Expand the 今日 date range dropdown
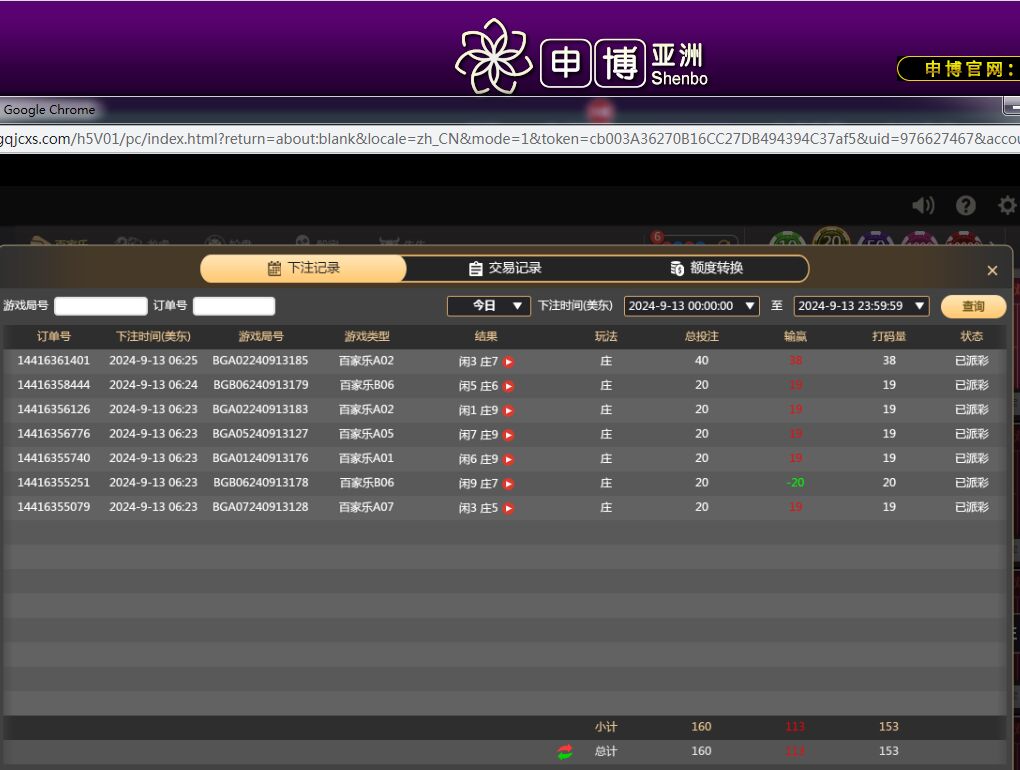Screen dimensions: 1020x770 [x=488, y=306]
